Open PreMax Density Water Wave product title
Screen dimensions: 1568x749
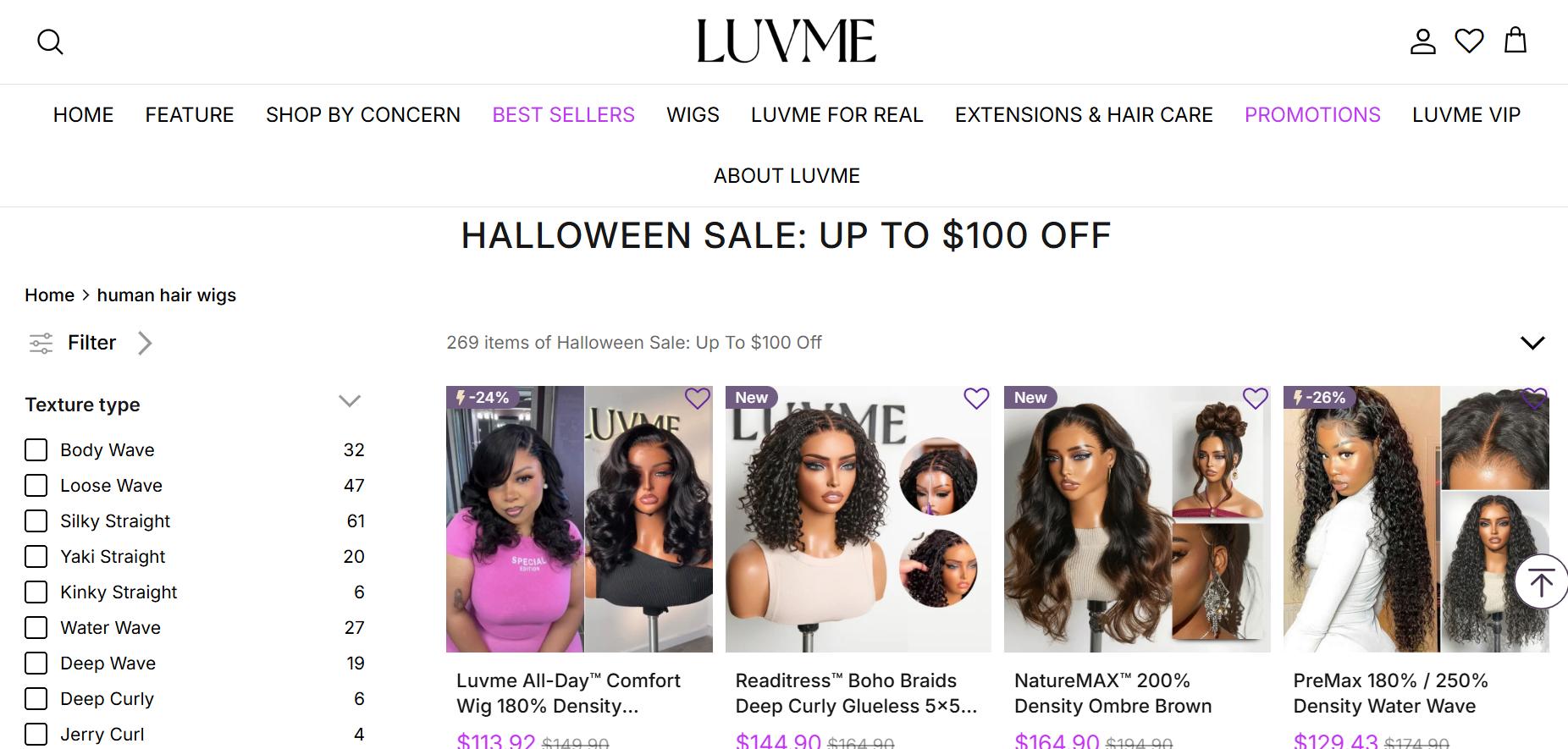click(1390, 693)
